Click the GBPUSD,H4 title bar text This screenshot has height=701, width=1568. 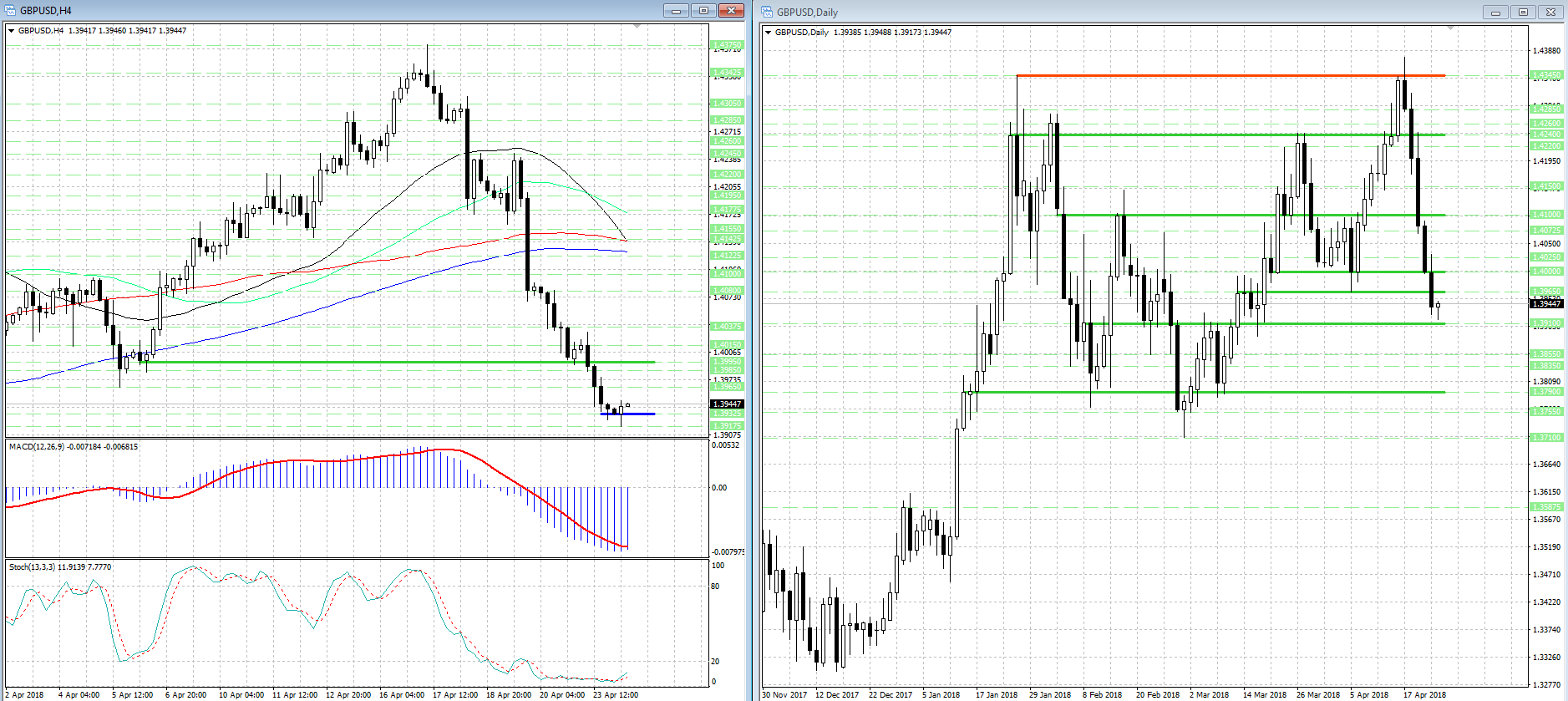(x=46, y=10)
